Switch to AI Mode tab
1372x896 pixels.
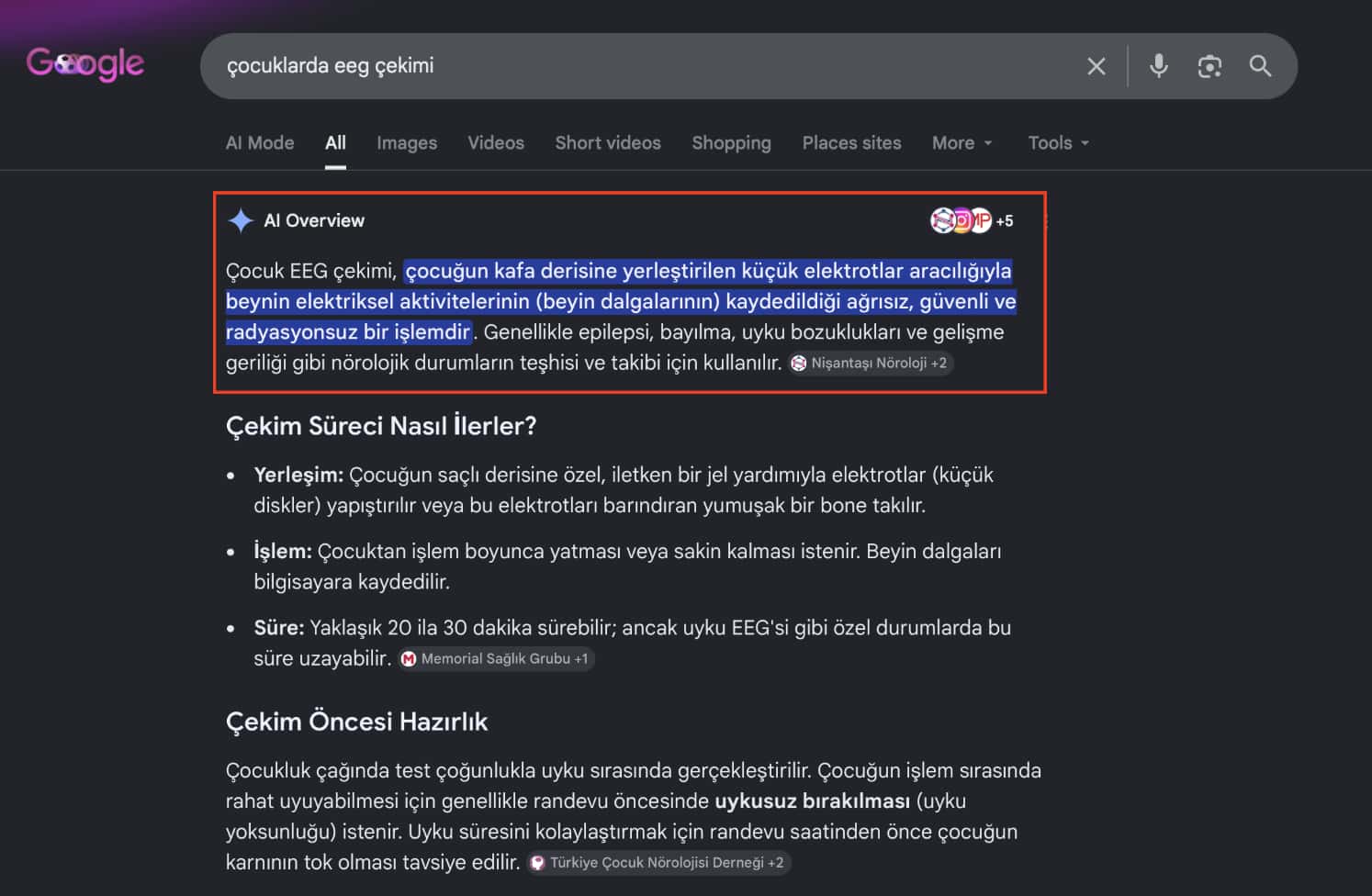[260, 143]
